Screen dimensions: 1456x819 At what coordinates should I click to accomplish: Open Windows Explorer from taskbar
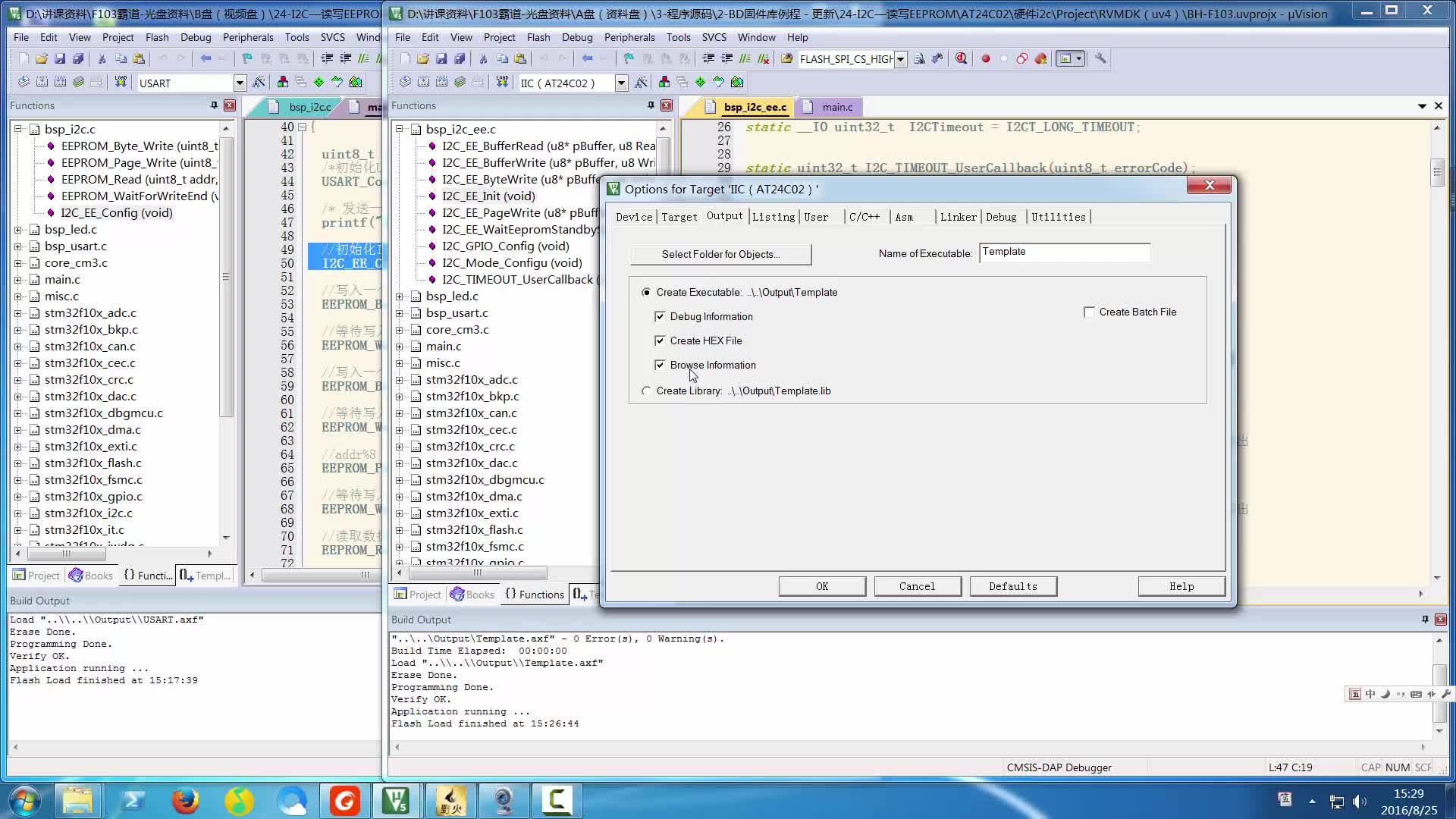point(77,801)
